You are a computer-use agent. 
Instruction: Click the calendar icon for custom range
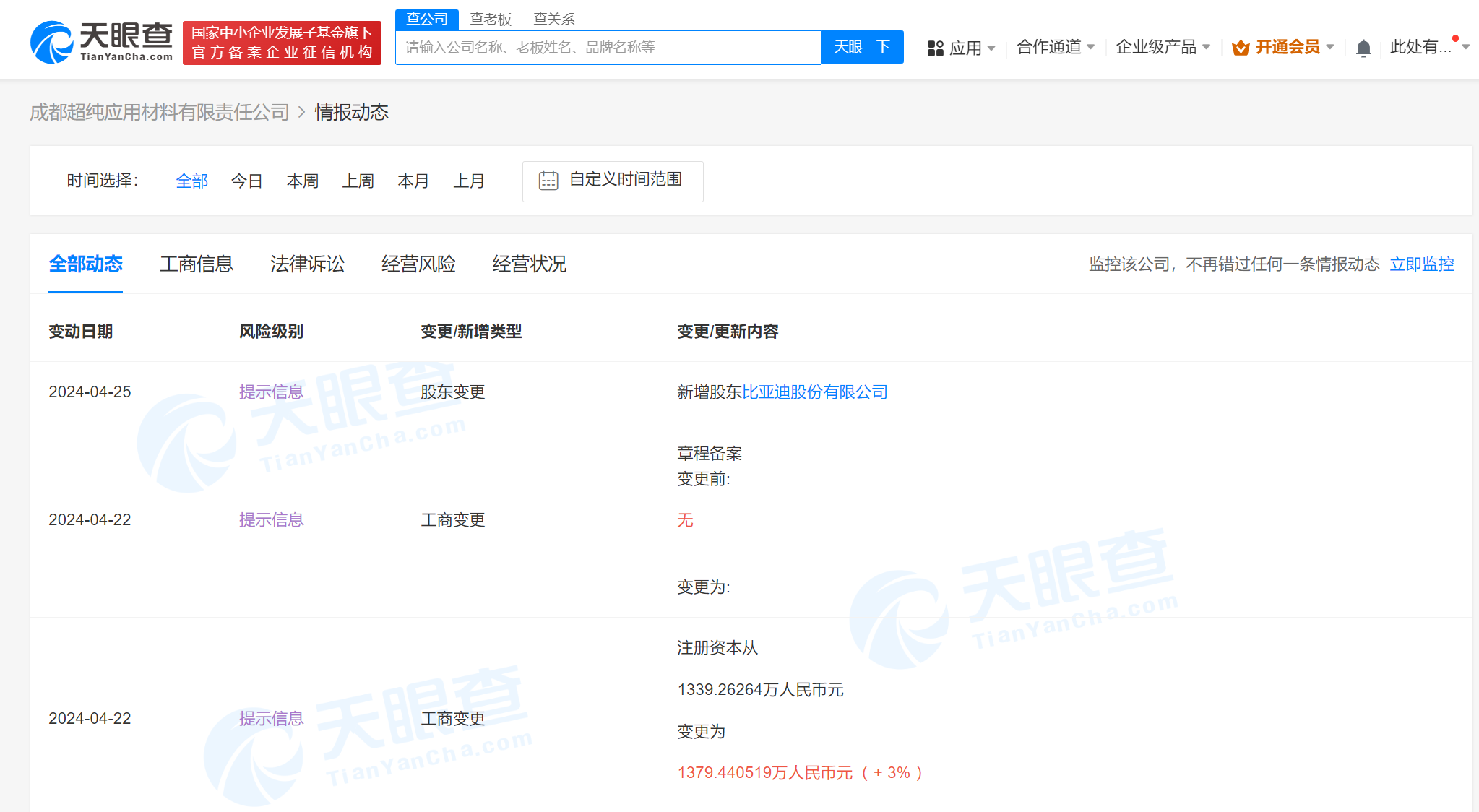point(548,181)
